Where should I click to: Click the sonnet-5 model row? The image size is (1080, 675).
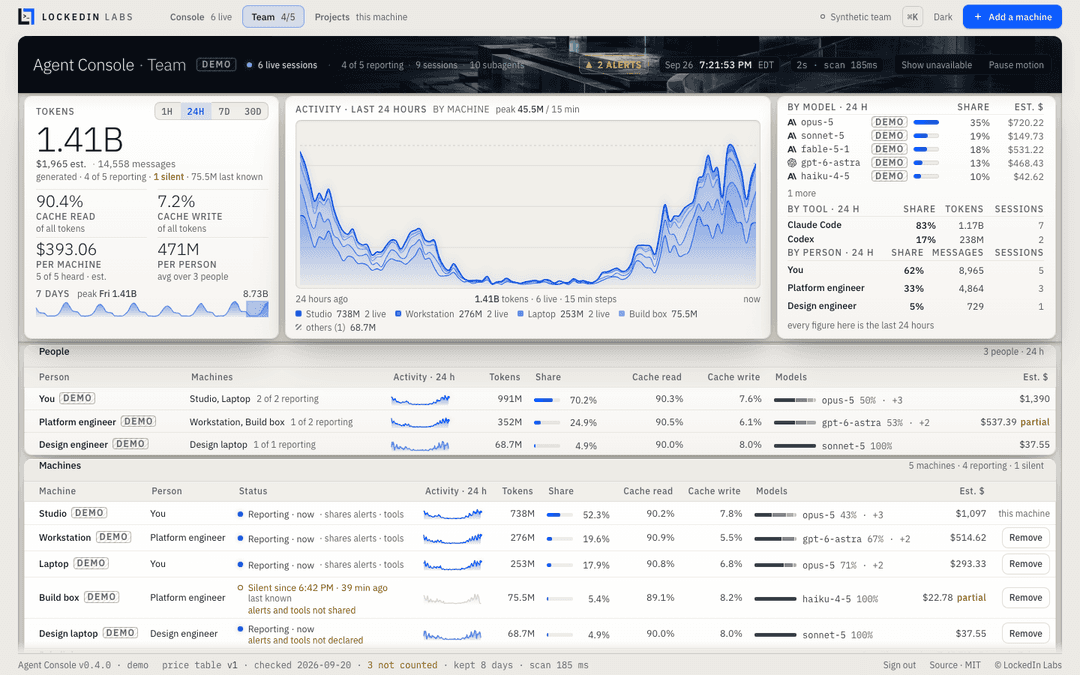[x=915, y=136]
